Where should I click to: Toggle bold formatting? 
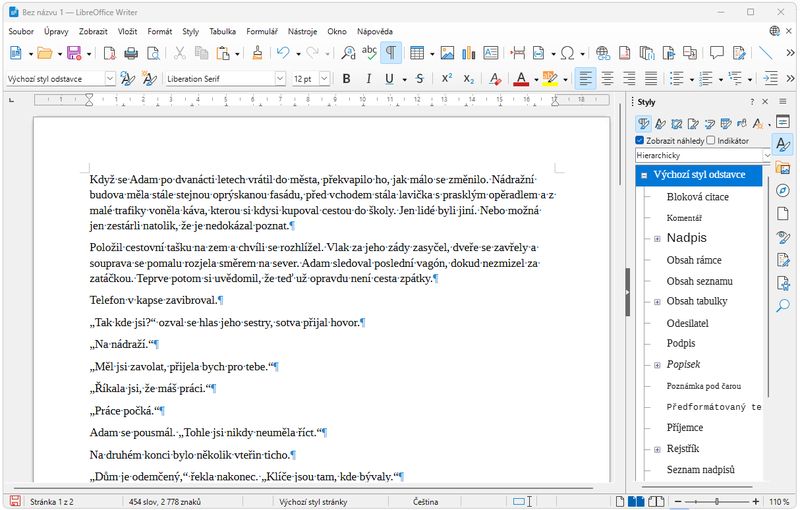click(x=346, y=79)
